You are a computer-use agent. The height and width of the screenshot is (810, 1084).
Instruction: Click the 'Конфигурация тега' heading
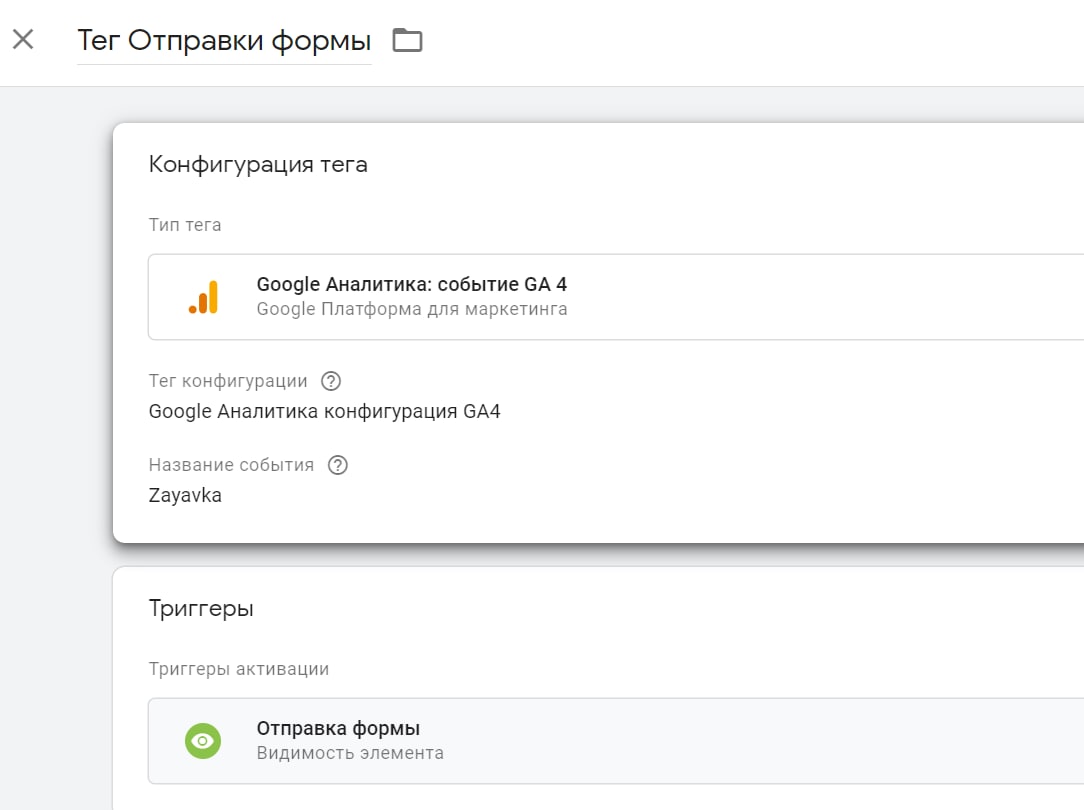point(258,164)
